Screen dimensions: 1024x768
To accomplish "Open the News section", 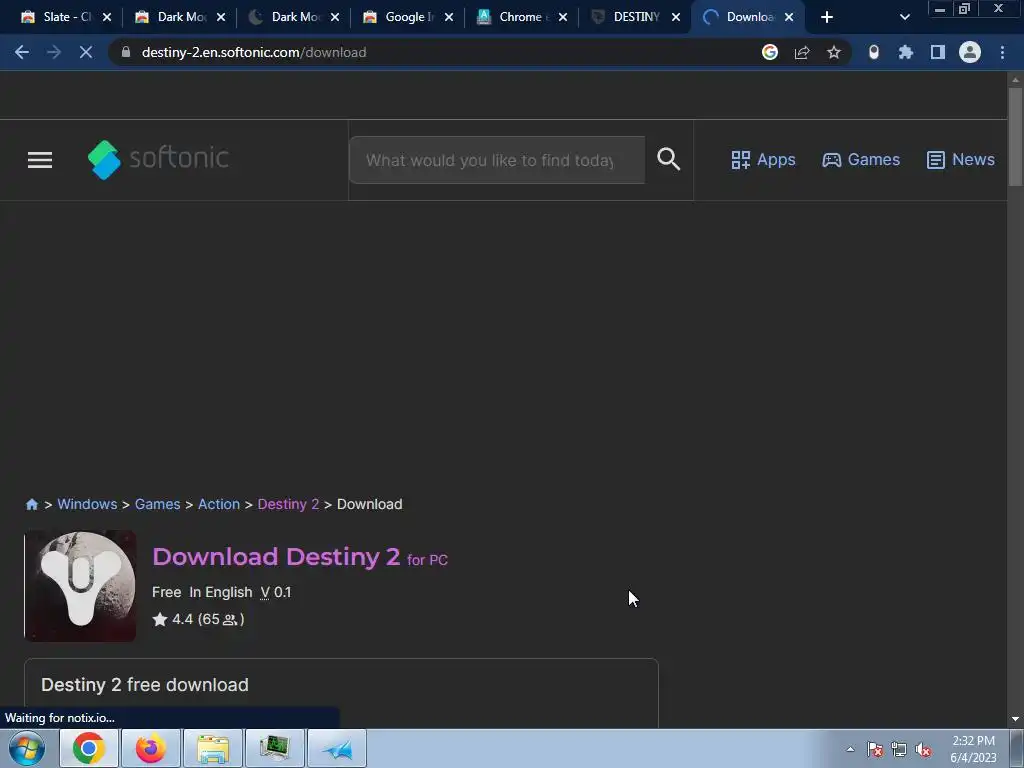I will tap(961, 159).
